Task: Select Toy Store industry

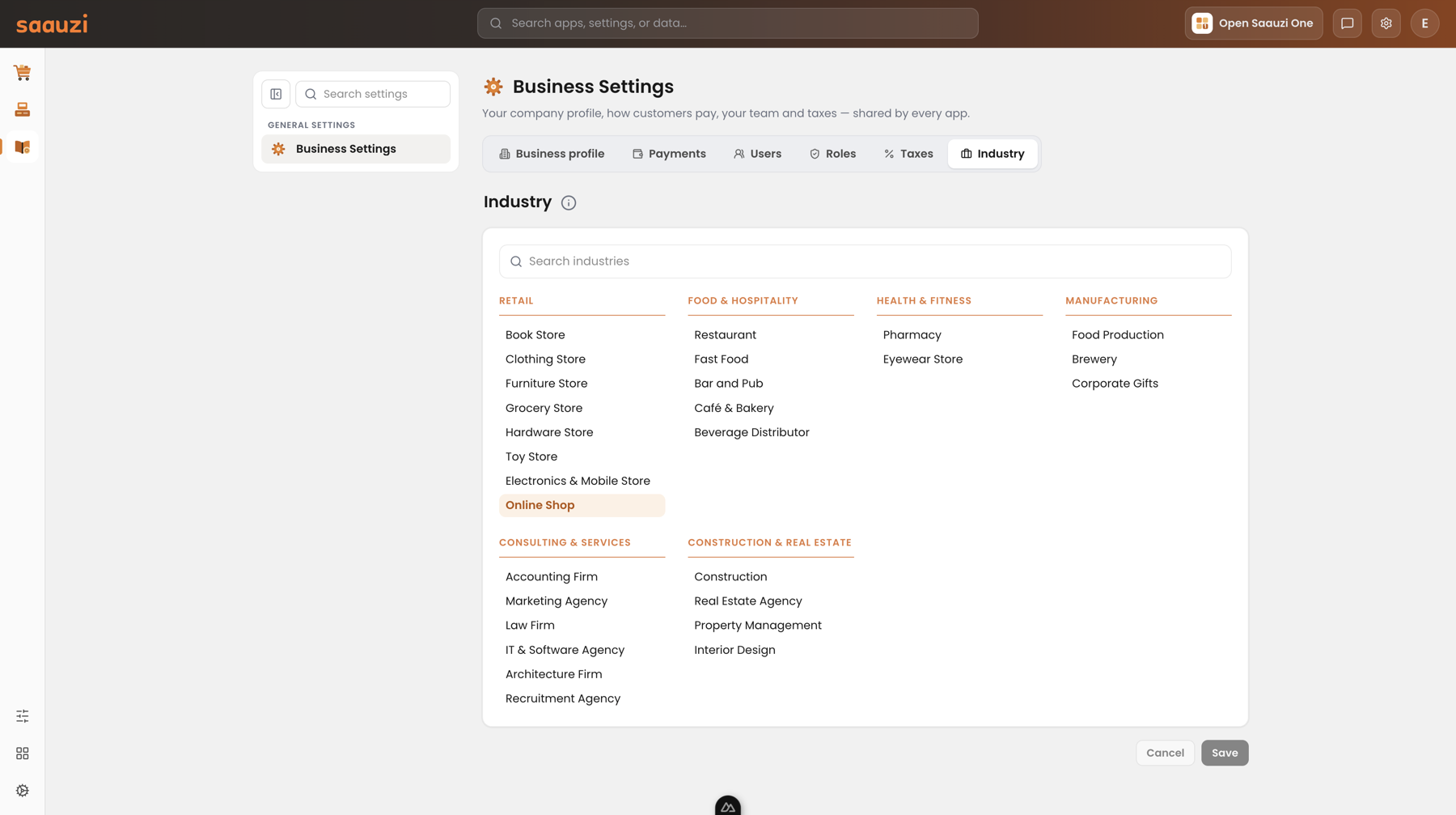Action: pyautogui.click(x=582, y=456)
